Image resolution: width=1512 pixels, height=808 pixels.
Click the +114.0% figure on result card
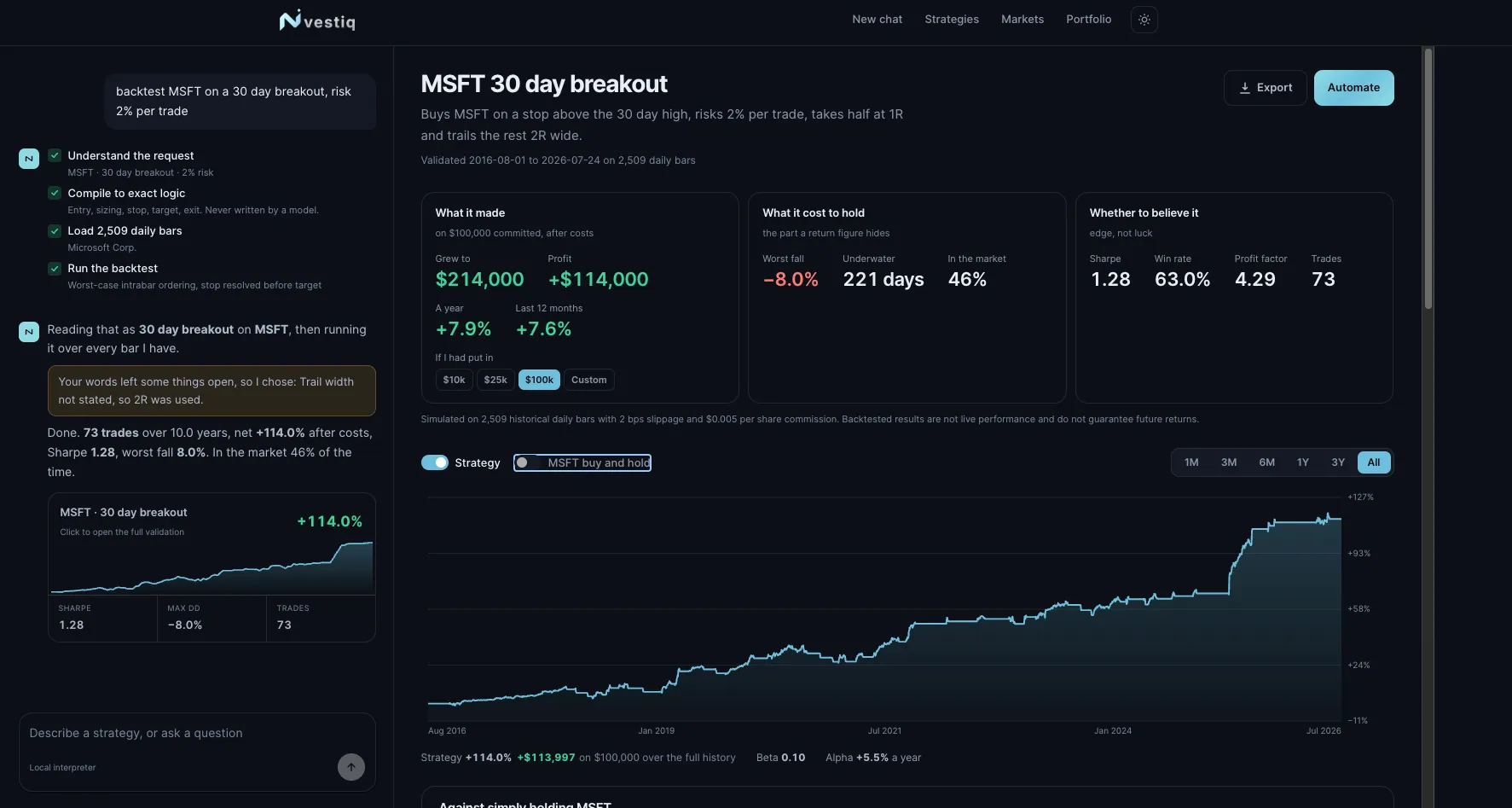329,521
